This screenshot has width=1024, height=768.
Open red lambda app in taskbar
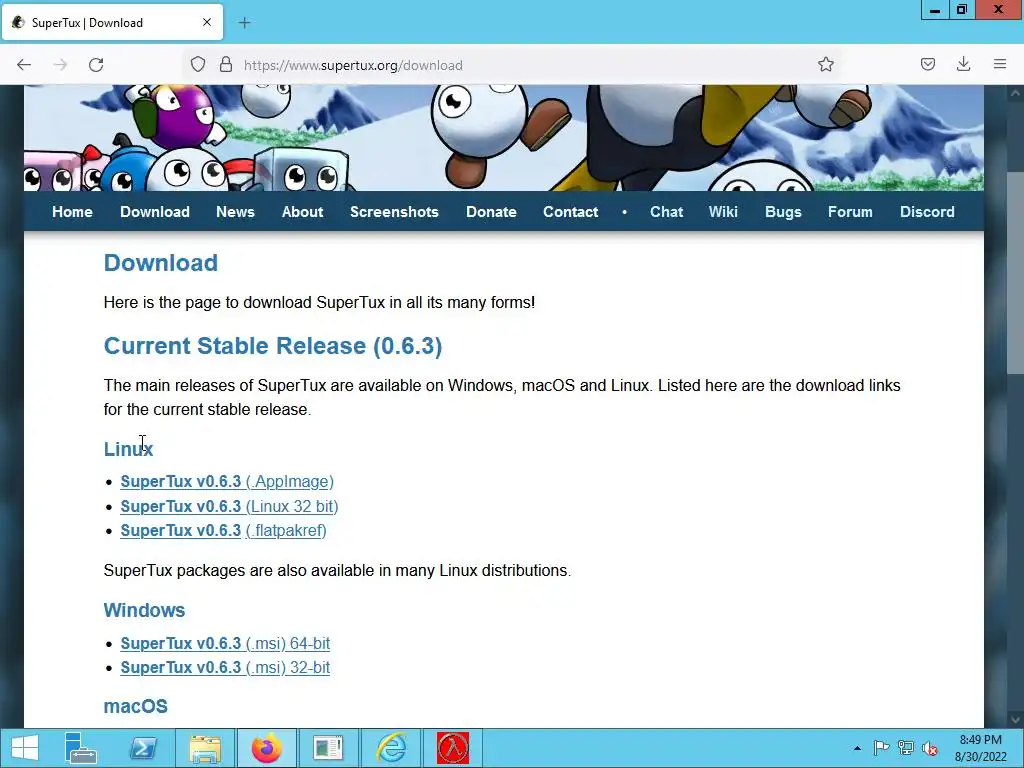453,748
